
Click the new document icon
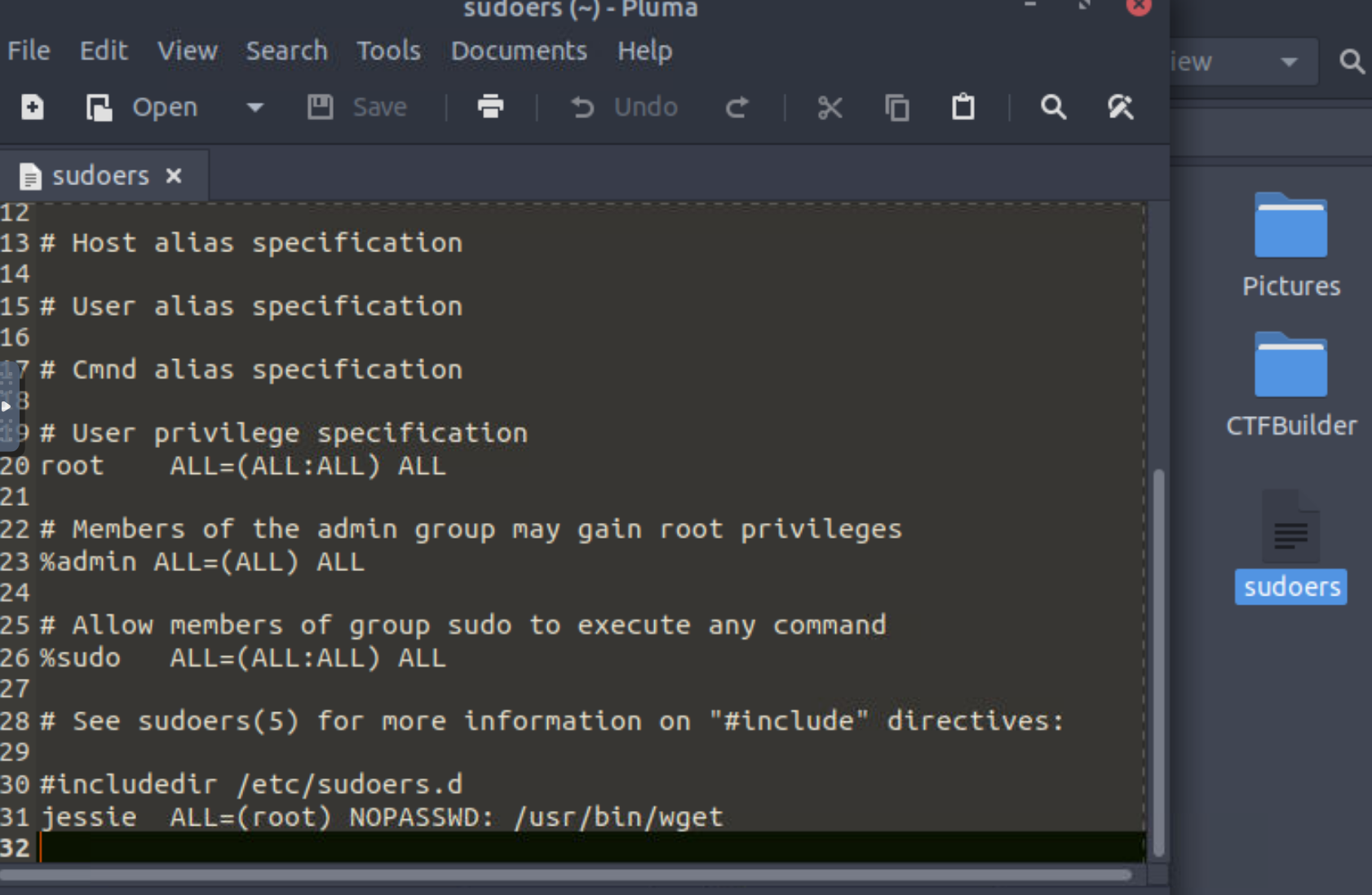[33, 107]
